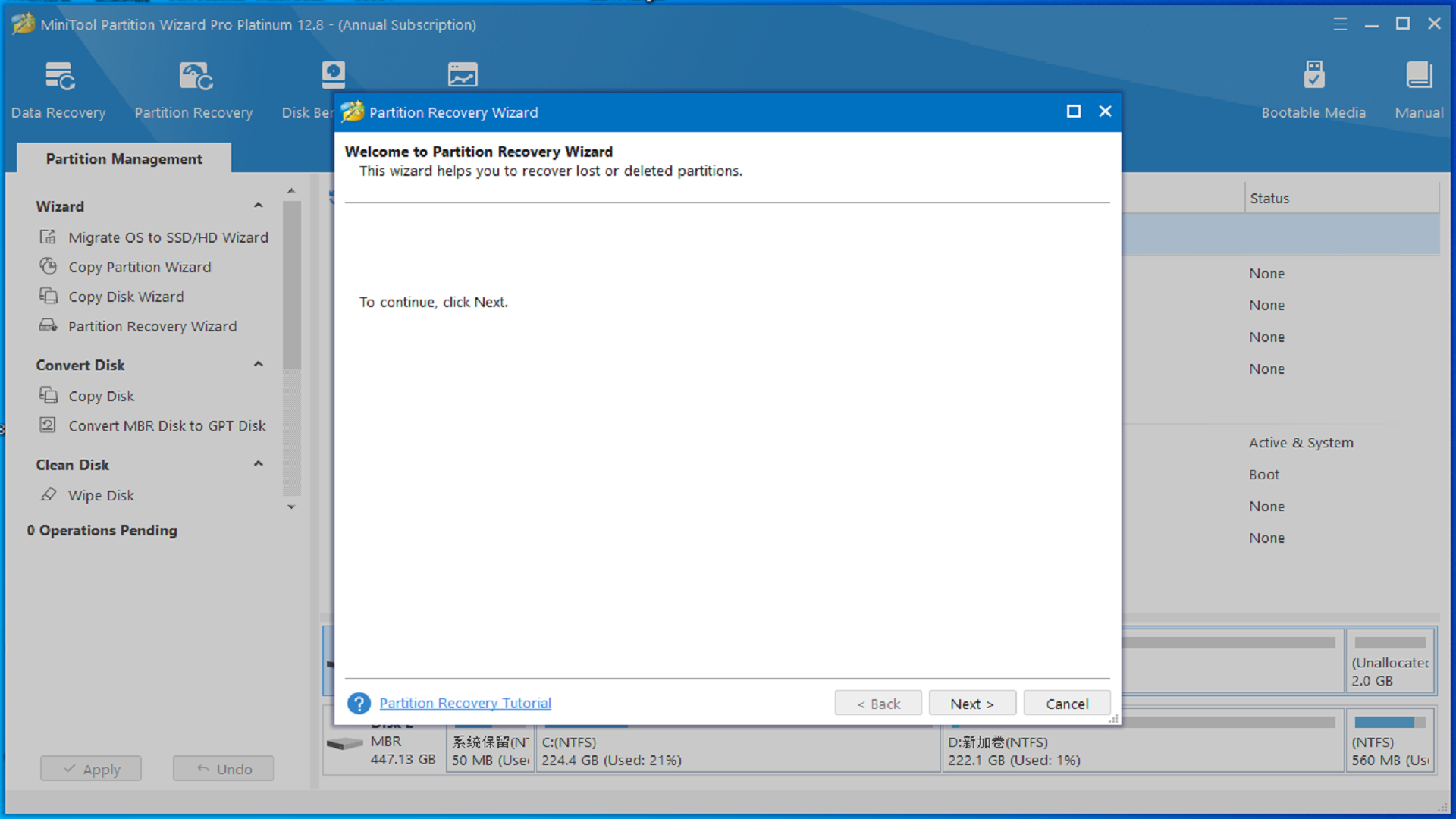Collapse the Convert Disk section
The image size is (1456, 819).
259,365
